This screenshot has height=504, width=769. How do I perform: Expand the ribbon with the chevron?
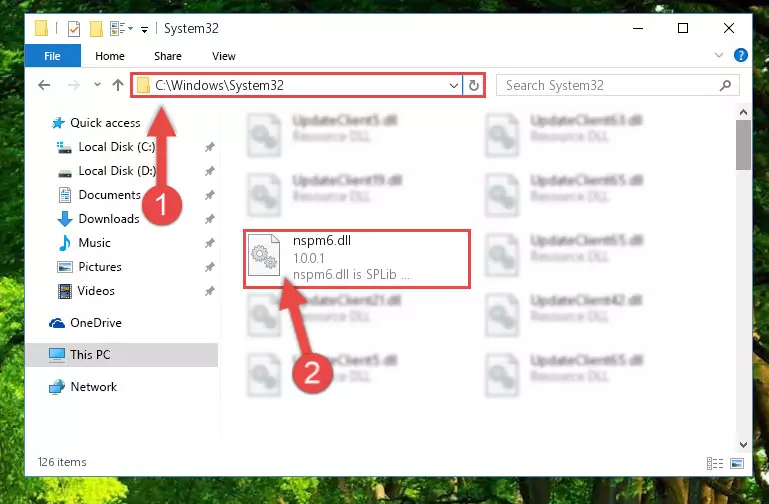click(x=718, y=55)
